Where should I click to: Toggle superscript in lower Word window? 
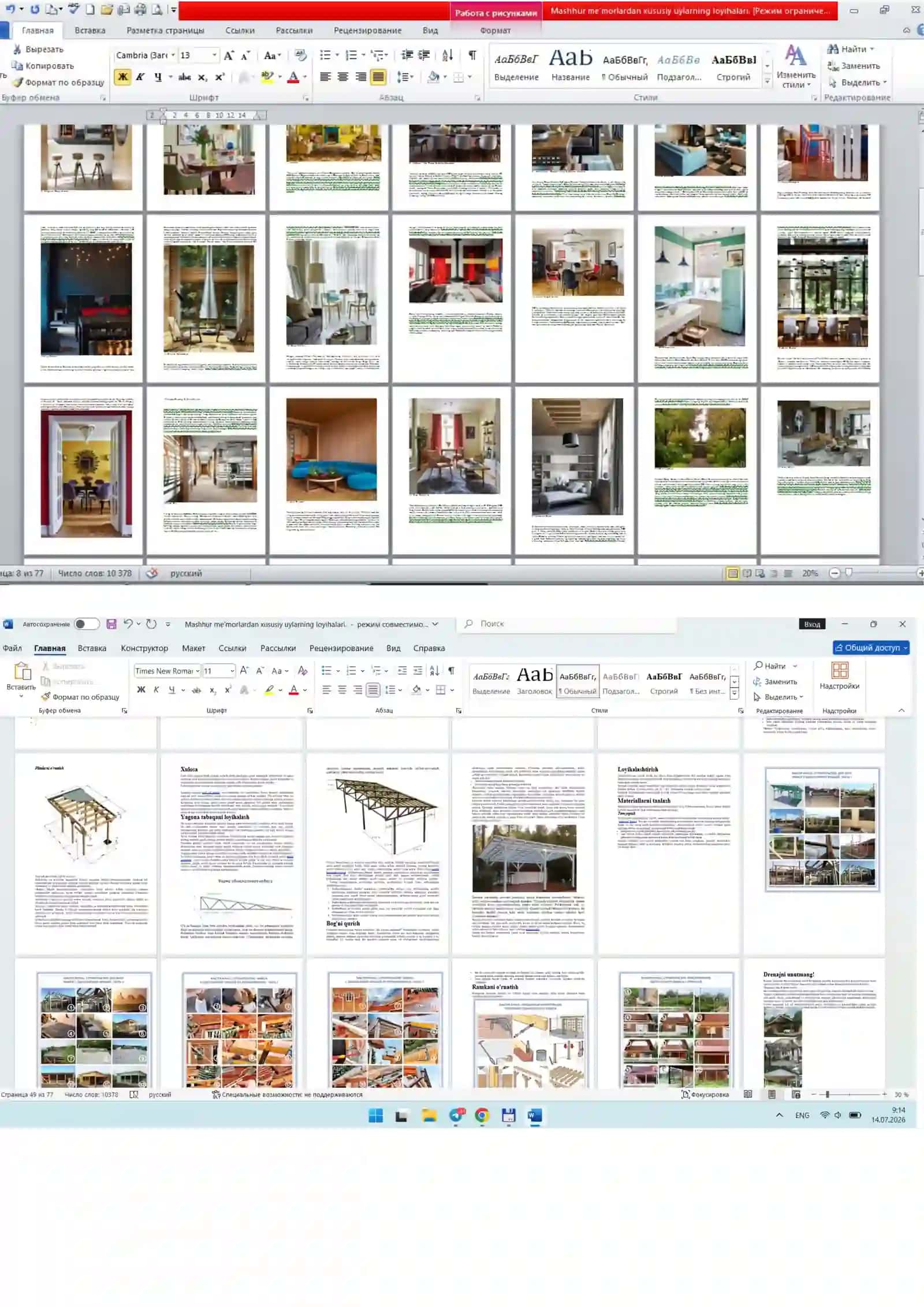point(228,690)
